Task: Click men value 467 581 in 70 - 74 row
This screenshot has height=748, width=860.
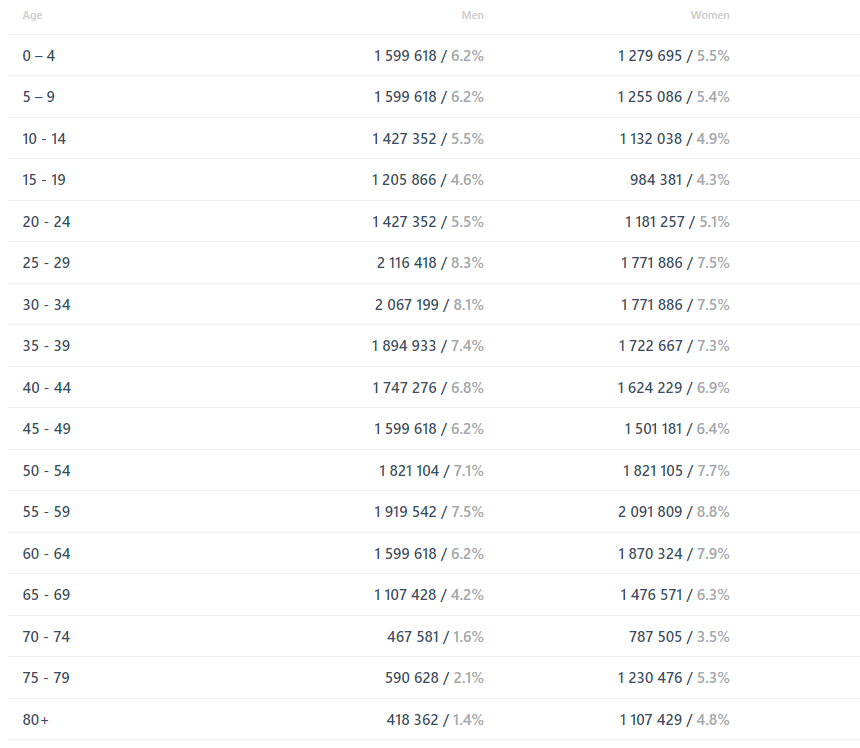Action: pos(413,637)
